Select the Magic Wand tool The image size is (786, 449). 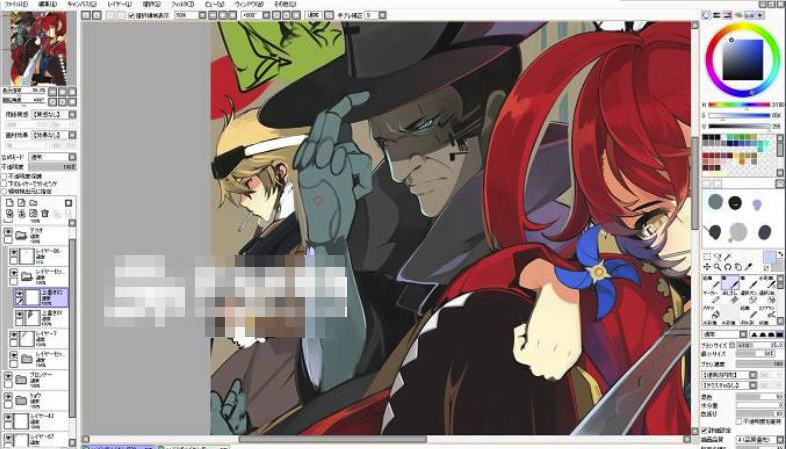pyautogui.click(x=728, y=257)
